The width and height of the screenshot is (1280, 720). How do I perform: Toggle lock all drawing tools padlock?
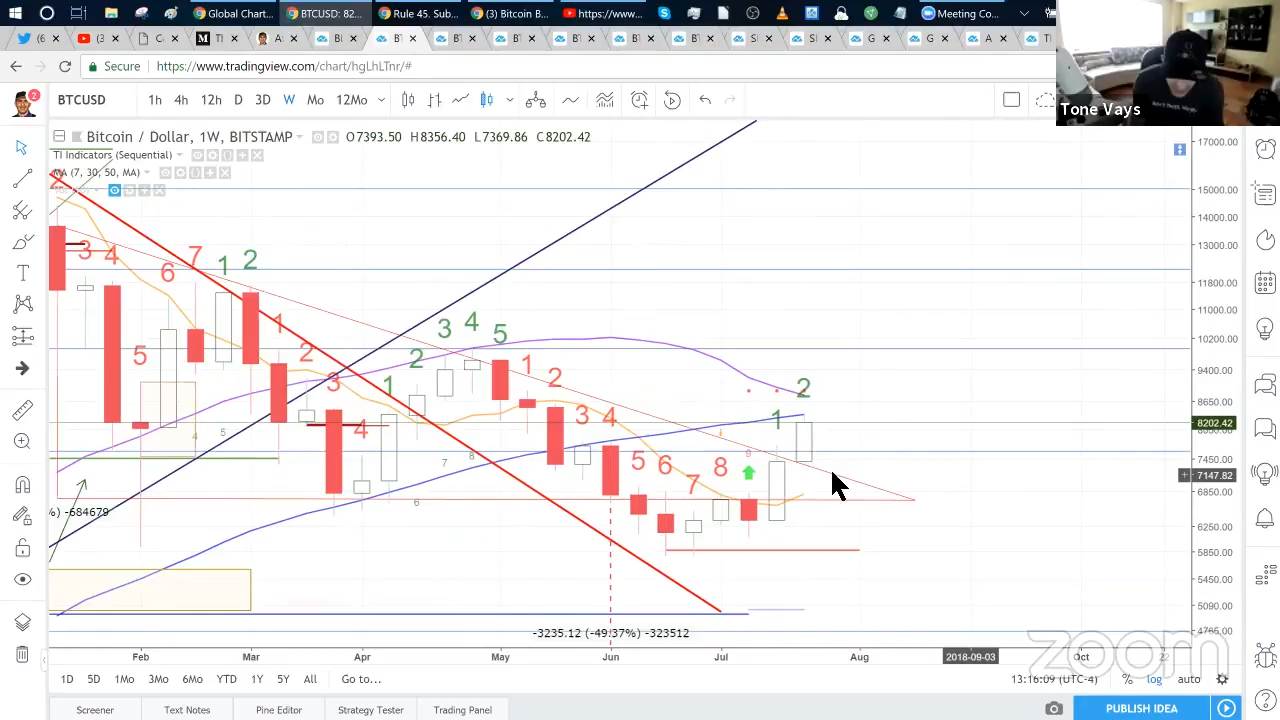tap(22, 548)
